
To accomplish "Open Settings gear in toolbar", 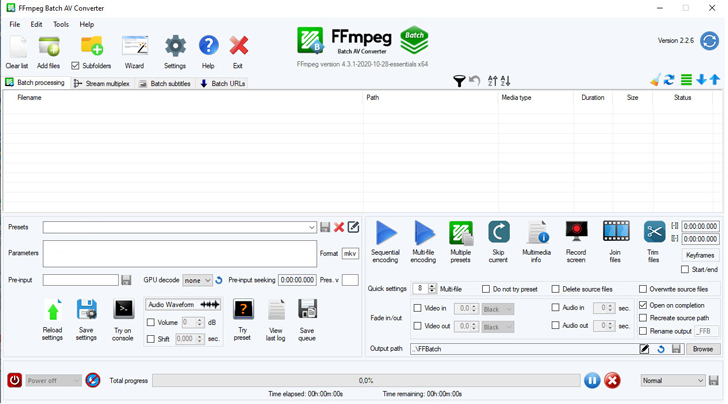I will [175, 46].
